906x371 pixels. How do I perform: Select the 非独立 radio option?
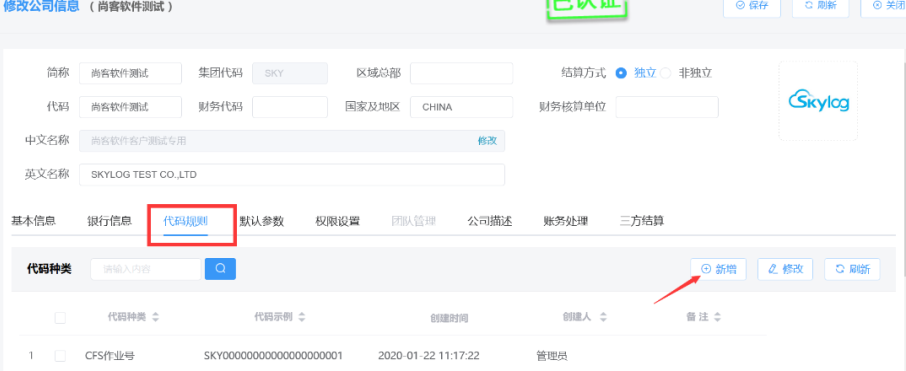(x=666, y=73)
